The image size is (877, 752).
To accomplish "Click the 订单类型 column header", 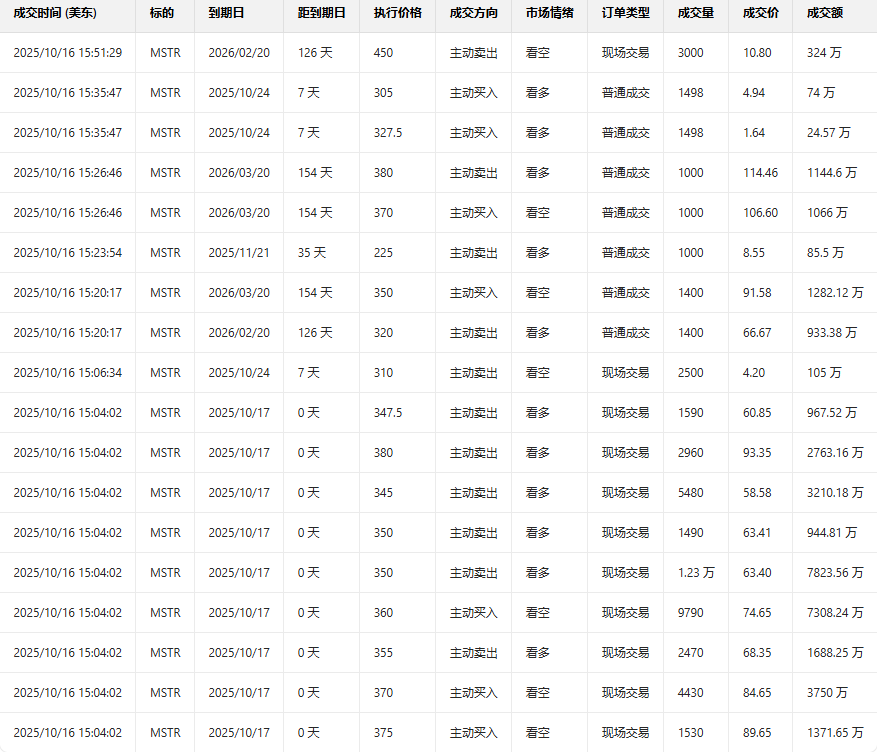I will click(626, 13).
